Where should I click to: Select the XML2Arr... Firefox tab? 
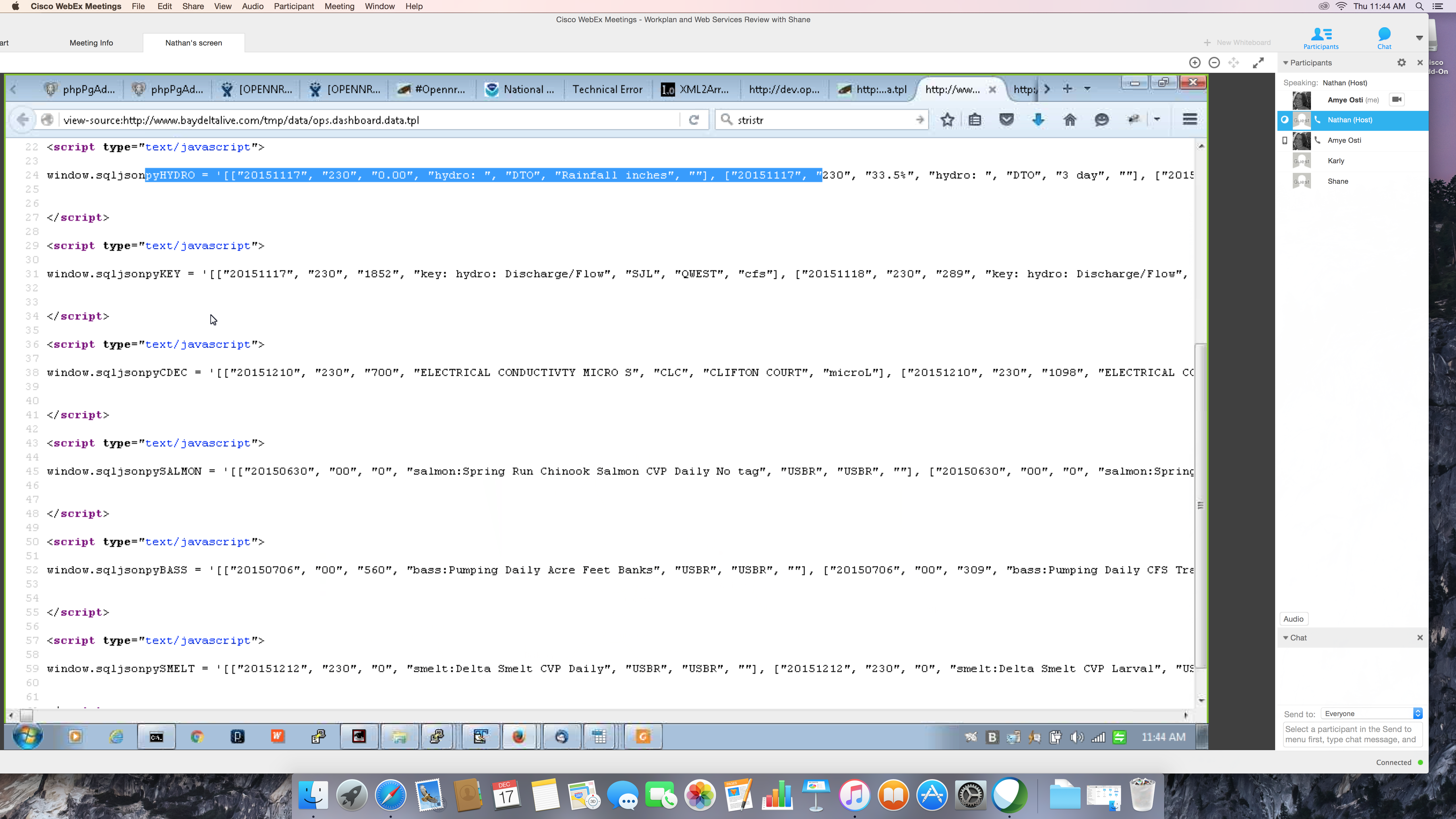696,89
